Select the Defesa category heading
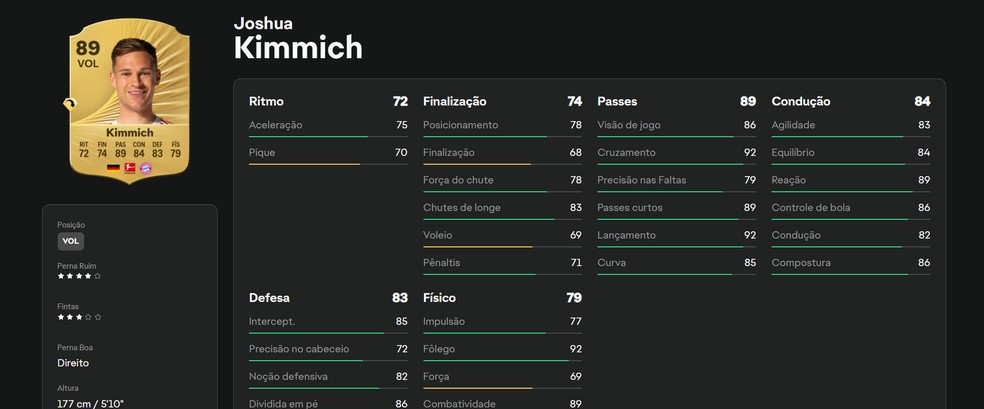 coord(269,297)
